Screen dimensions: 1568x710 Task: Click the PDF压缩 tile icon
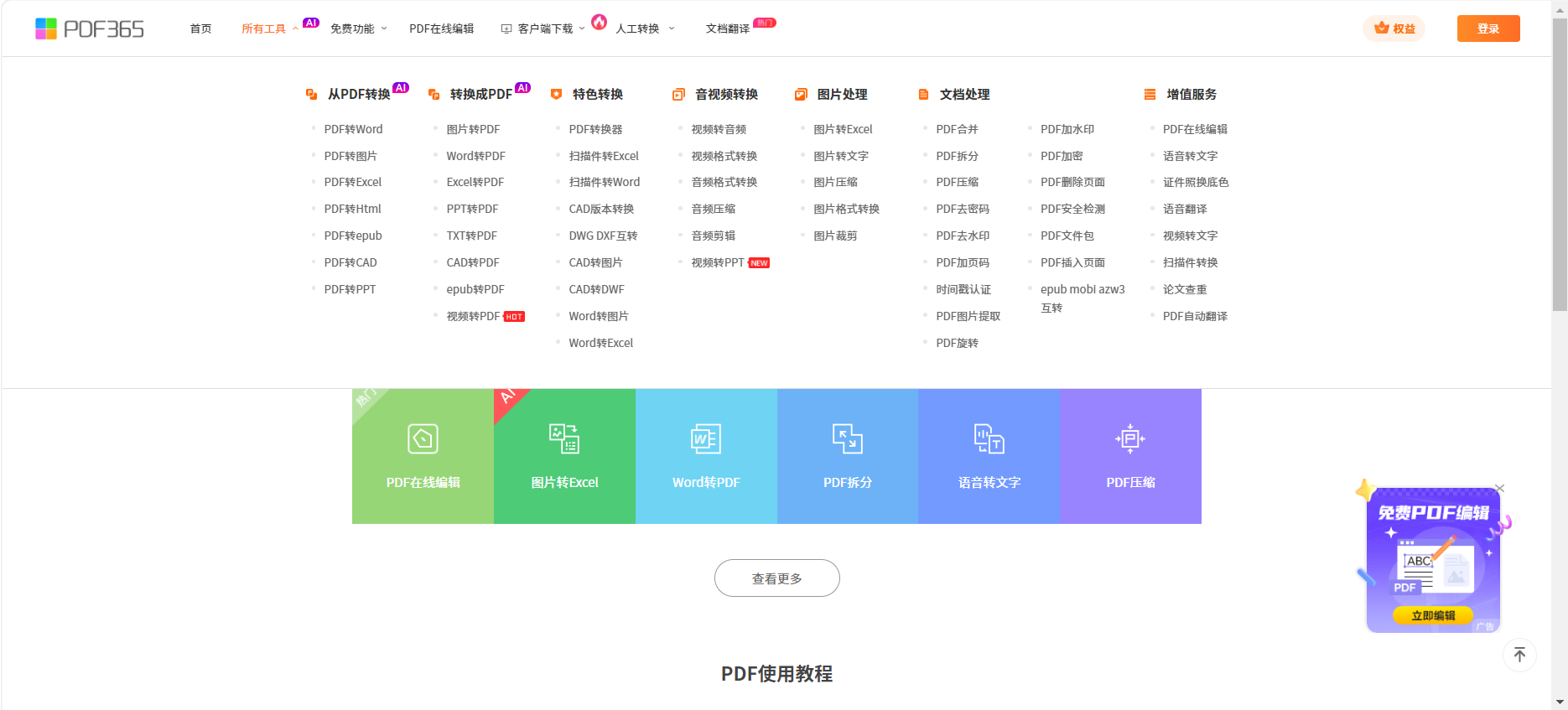click(x=1130, y=438)
